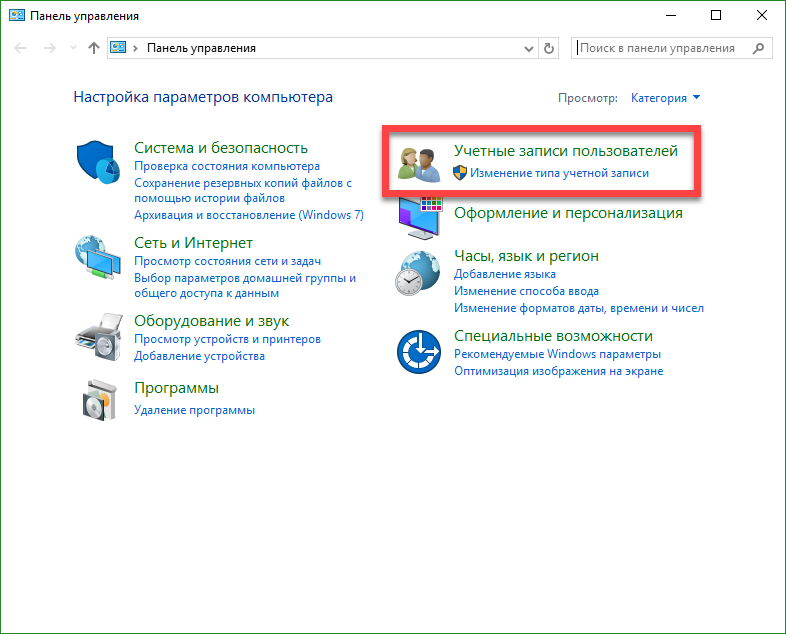Screen dimensions: 786x634
Task: Open the recent locations dropdown arrow
Action: (73, 48)
